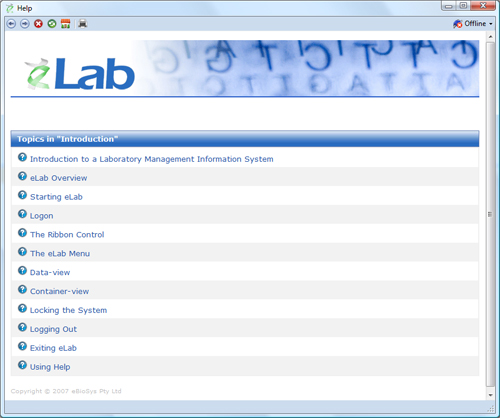Print the help topic using printer icon
Viewport: 500px width, 418px height.
click(83, 24)
